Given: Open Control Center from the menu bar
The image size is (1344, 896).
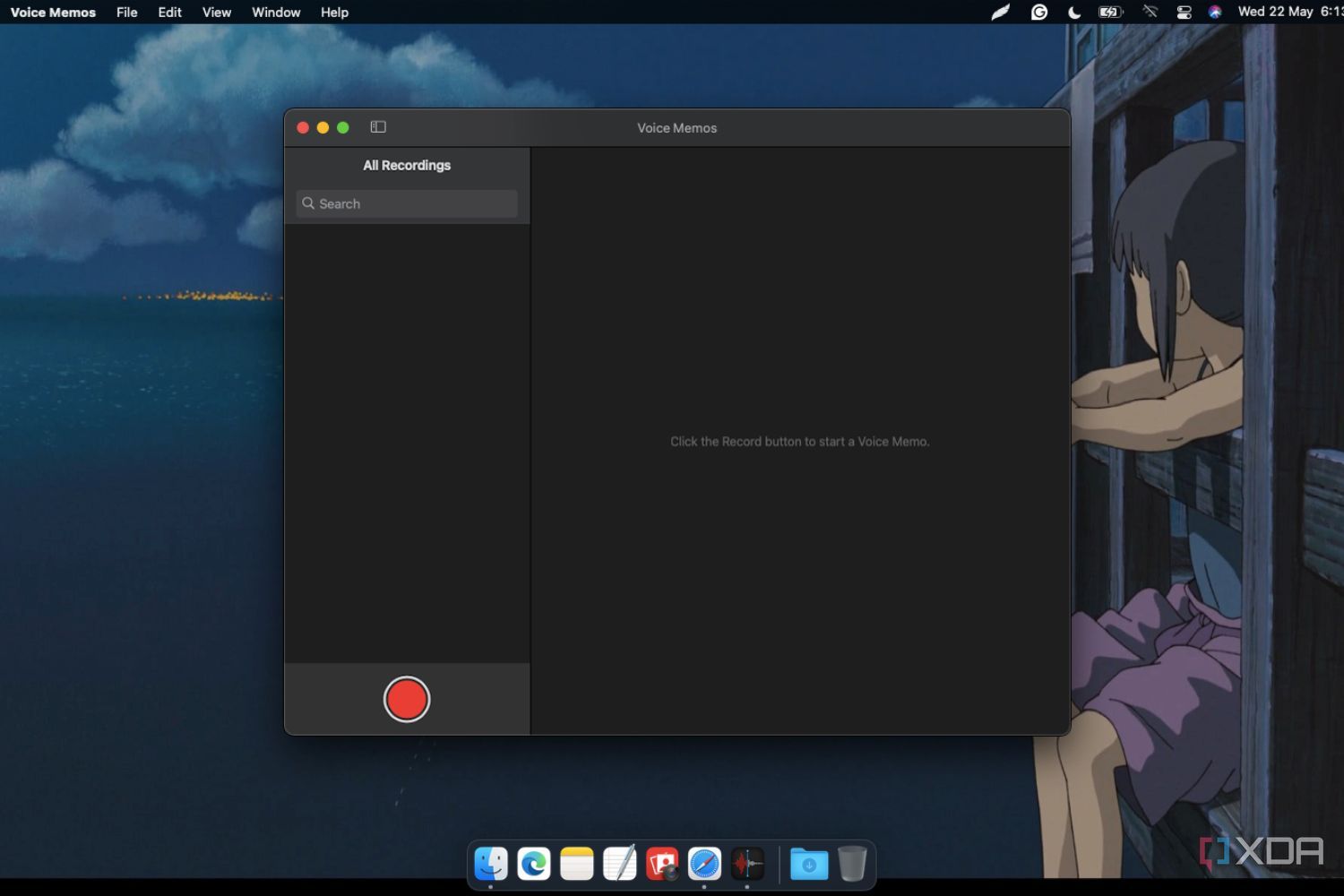Looking at the screenshot, I should 1184,12.
